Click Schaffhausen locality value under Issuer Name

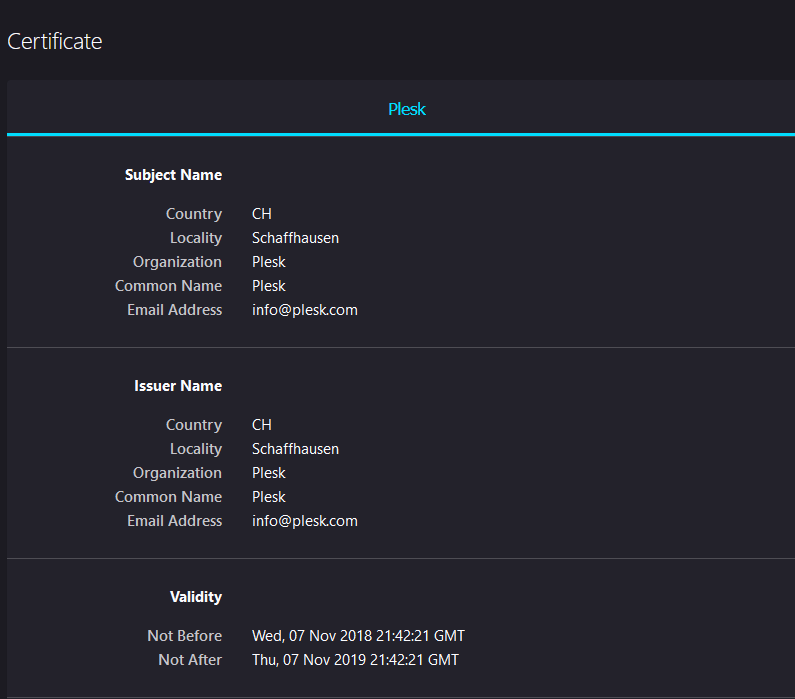[295, 449]
